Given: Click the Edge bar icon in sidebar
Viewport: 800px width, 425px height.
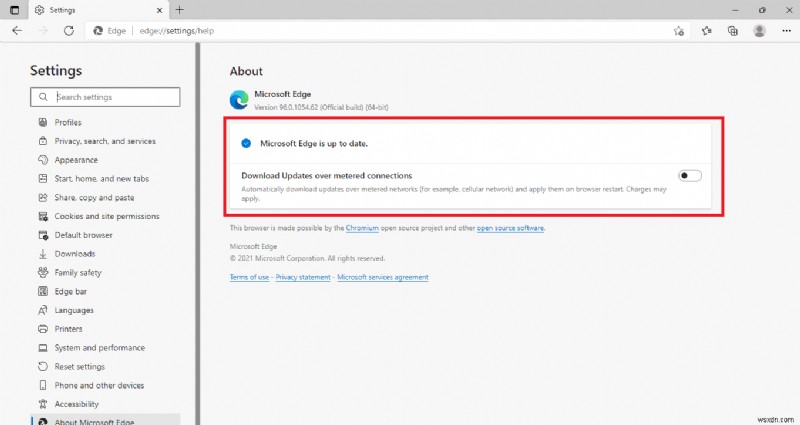Looking at the screenshot, I should tap(43, 291).
